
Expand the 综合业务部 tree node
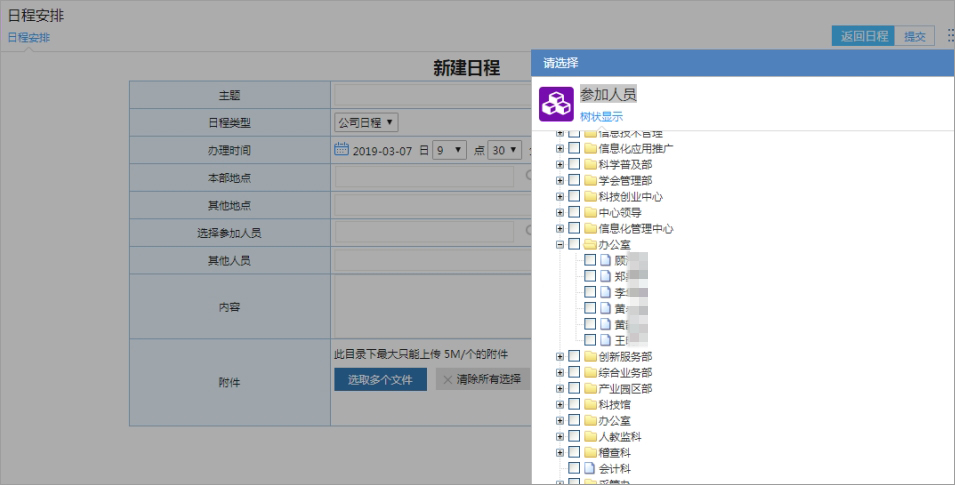tap(560, 372)
